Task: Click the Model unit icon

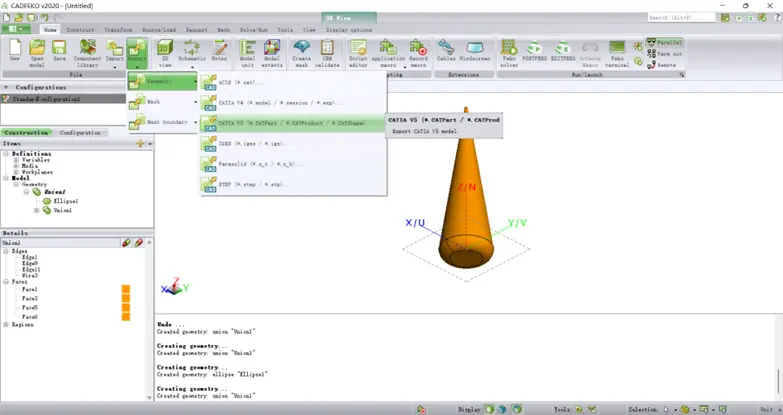Action: click(248, 52)
